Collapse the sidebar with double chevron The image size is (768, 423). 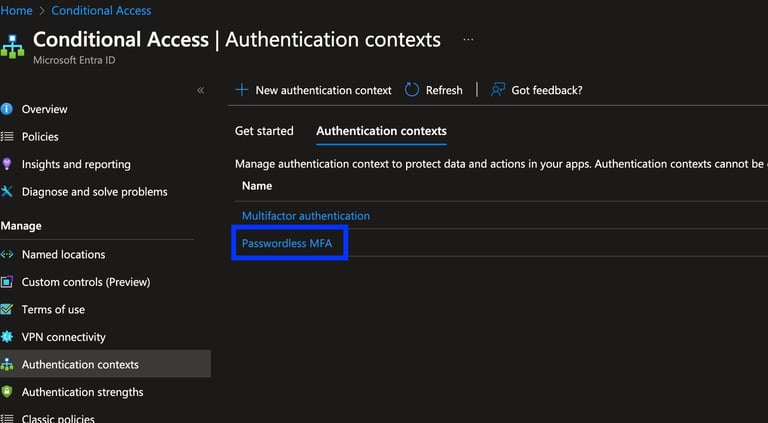pyautogui.click(x=200, y=90)
